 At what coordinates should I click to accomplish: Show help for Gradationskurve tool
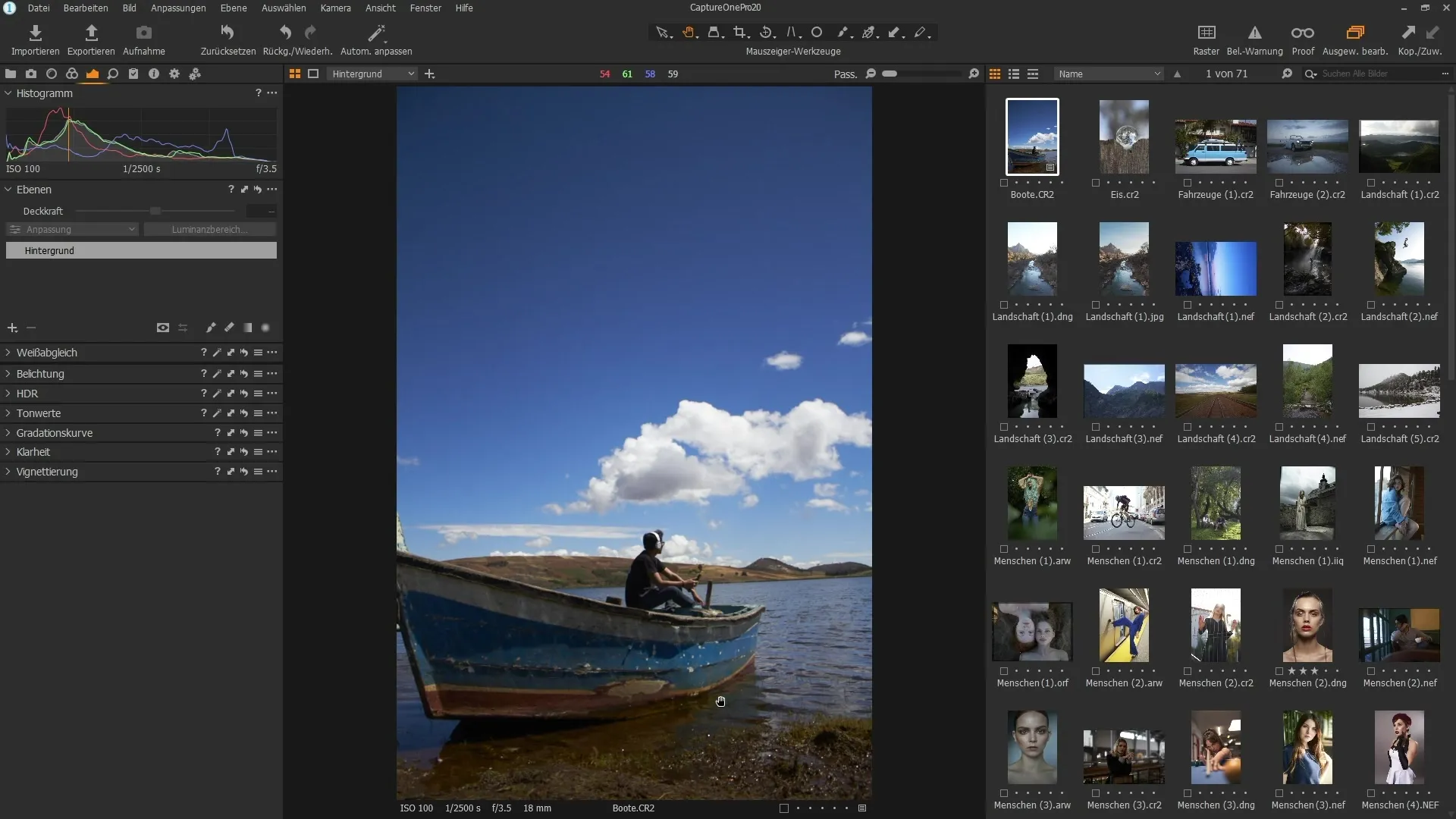[x=217, y=433]
